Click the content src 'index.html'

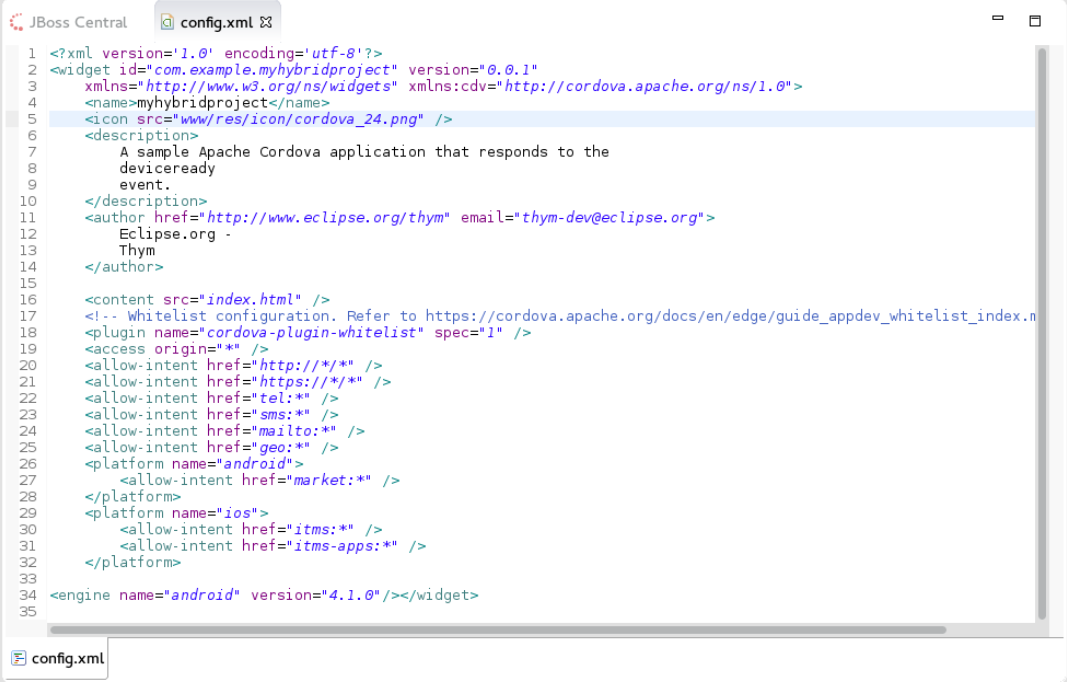(x=250, y=300)
